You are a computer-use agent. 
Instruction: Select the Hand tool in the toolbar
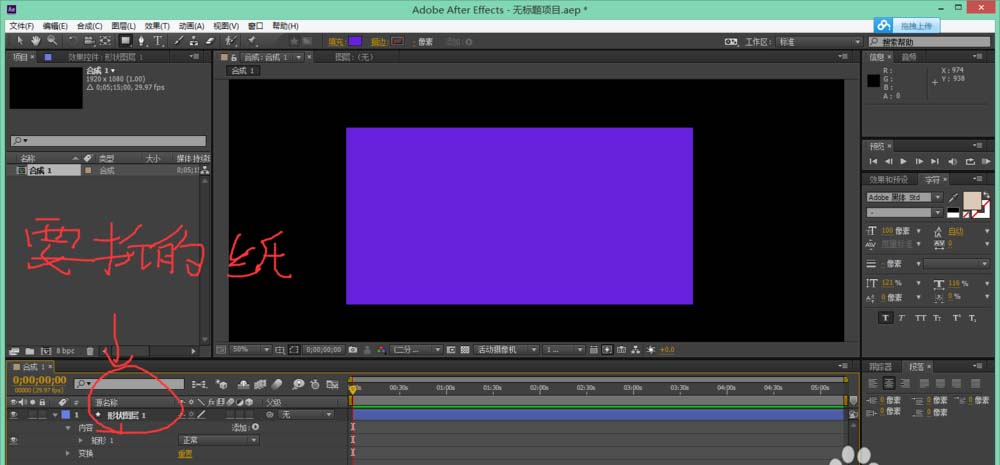coord(36,41)
